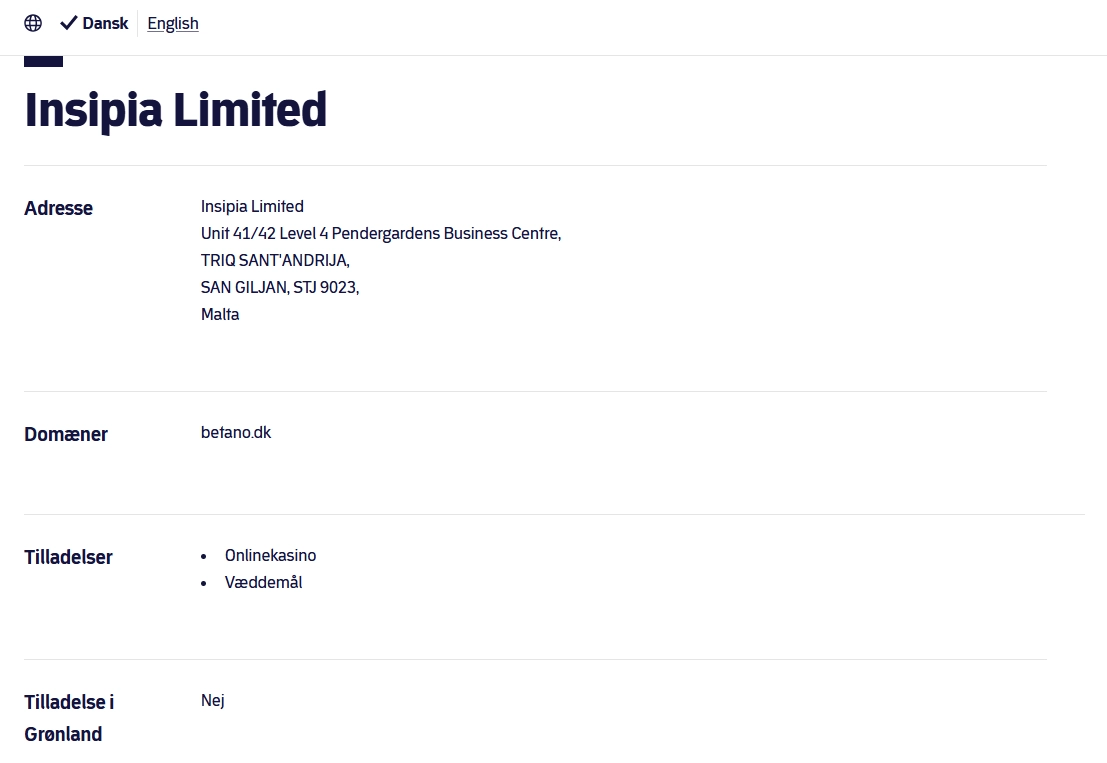Image resolution: width=1107 pixels, height=763 pixels.
Task: Select the Domæner field label
Action: click(66, 434)
